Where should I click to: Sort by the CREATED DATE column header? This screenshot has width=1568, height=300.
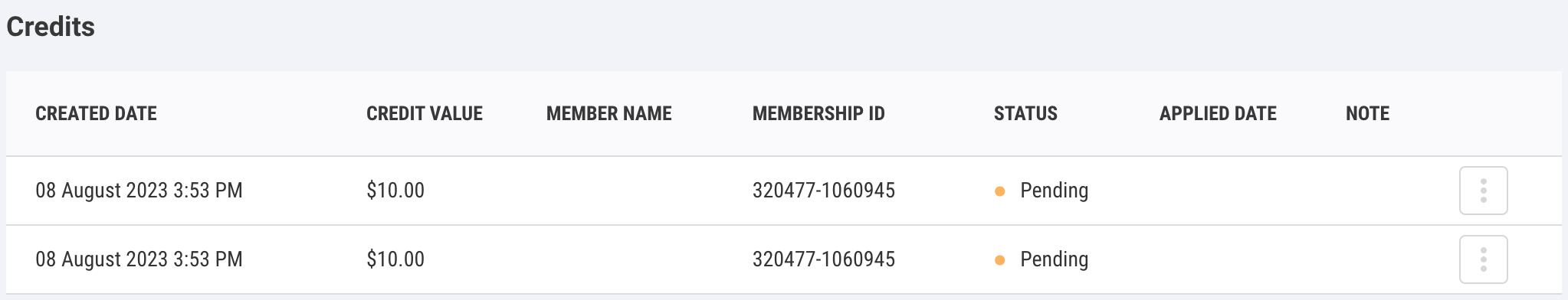(96, 114)
